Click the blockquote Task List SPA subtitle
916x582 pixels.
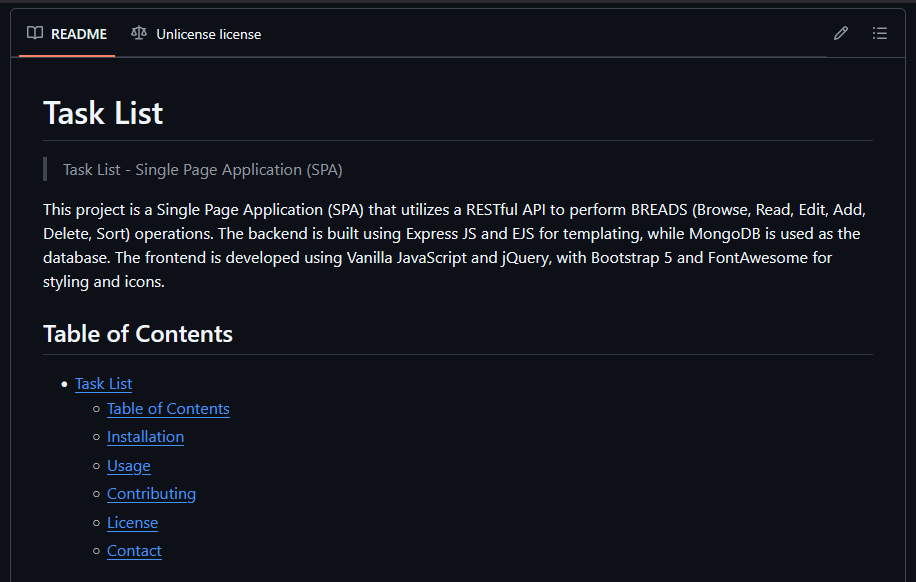[202, 170]
